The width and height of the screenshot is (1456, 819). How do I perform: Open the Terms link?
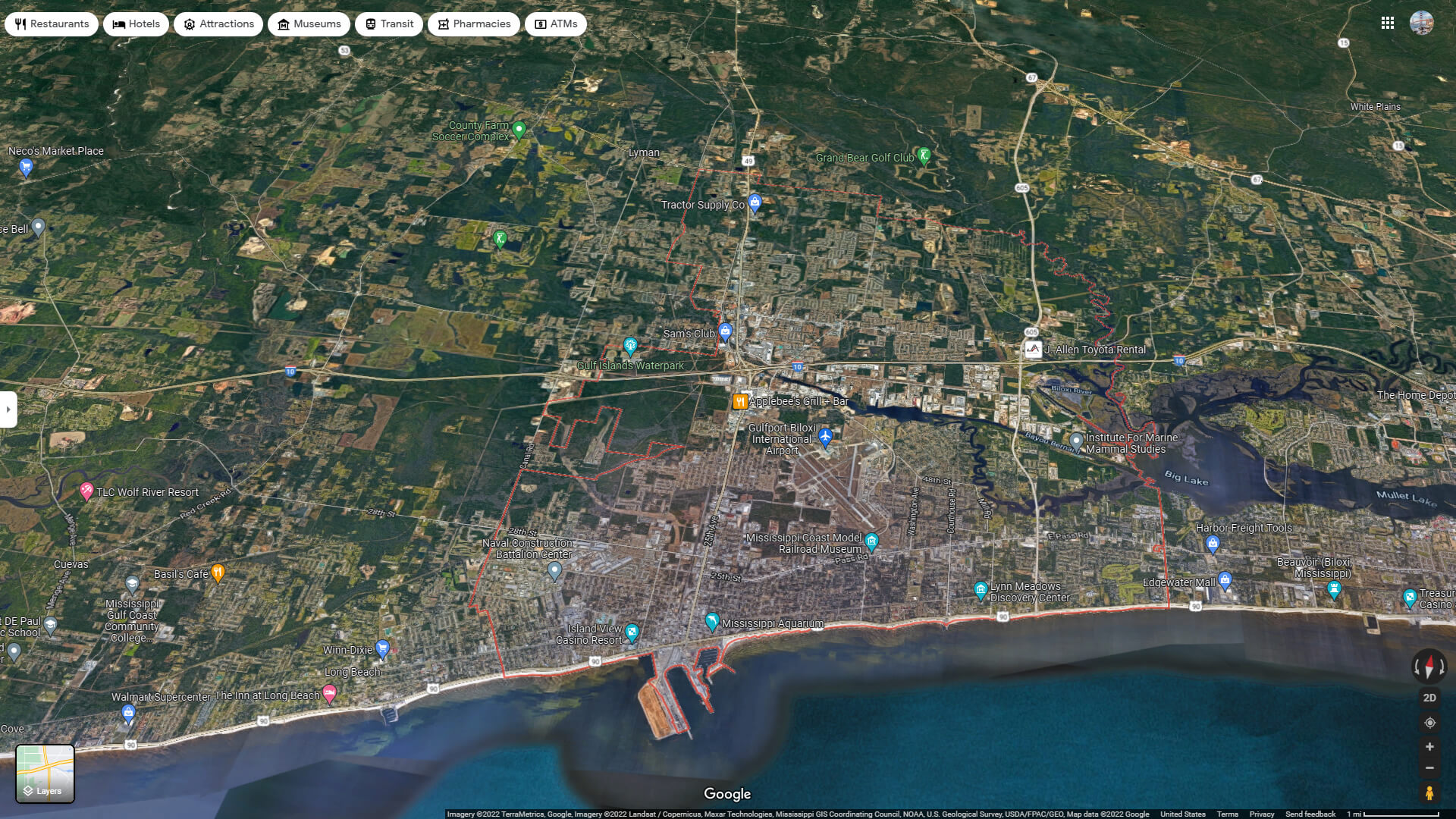click(1228, 814)
